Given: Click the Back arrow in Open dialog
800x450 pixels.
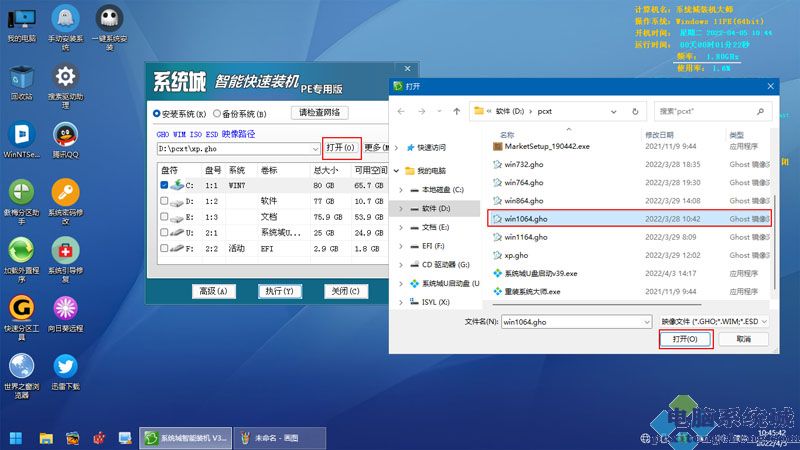Looking at the screenshot, I should (x=401, y=111).
